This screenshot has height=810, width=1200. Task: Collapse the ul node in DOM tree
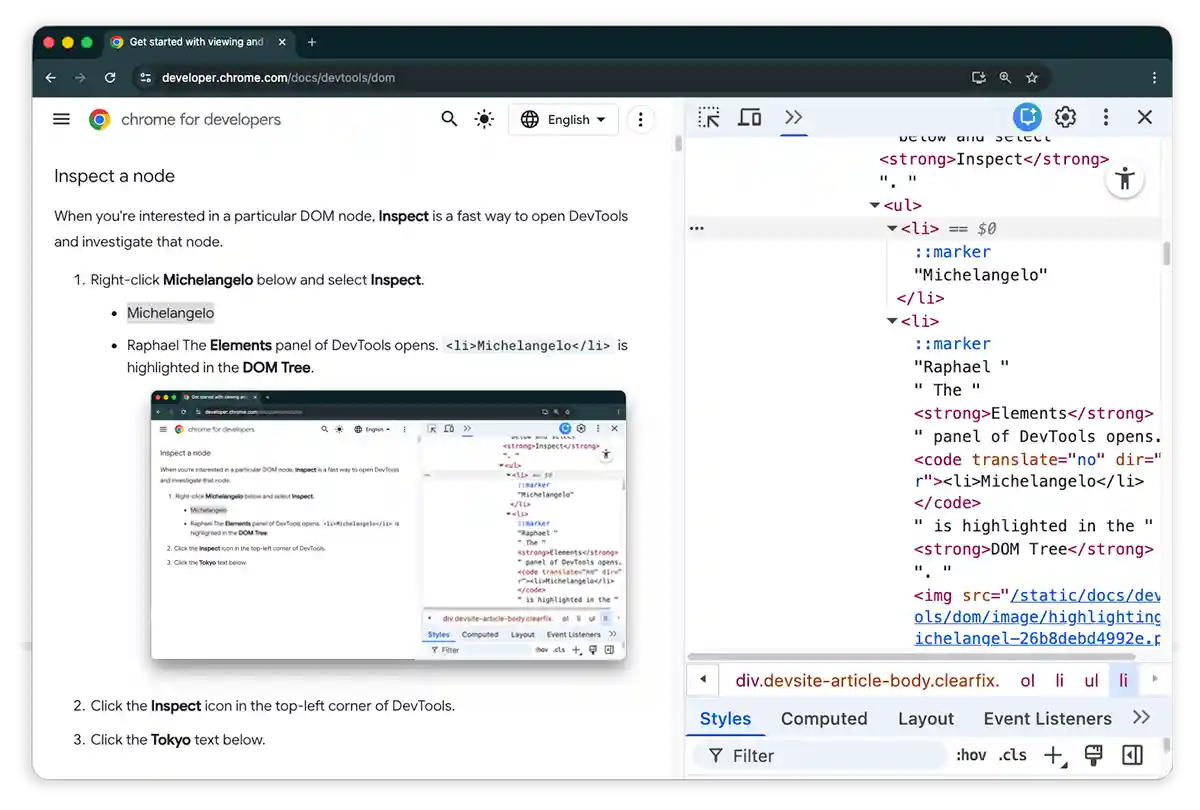tap(875, 206)
